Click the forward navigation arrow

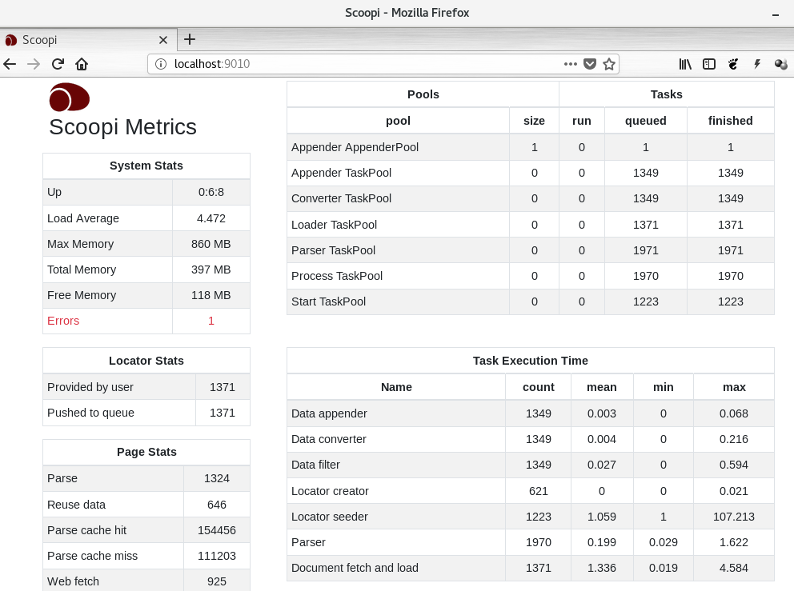click(x=33, y=64)
